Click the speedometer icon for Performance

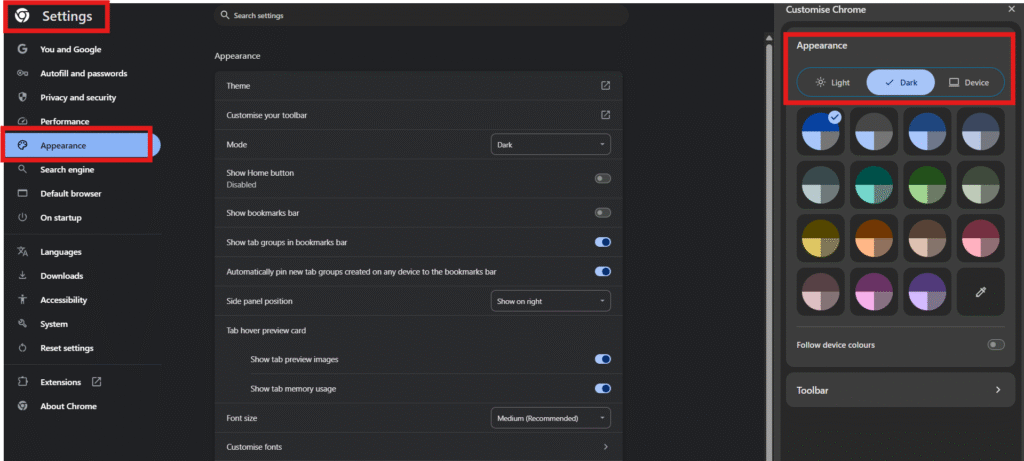pos(22,121)
